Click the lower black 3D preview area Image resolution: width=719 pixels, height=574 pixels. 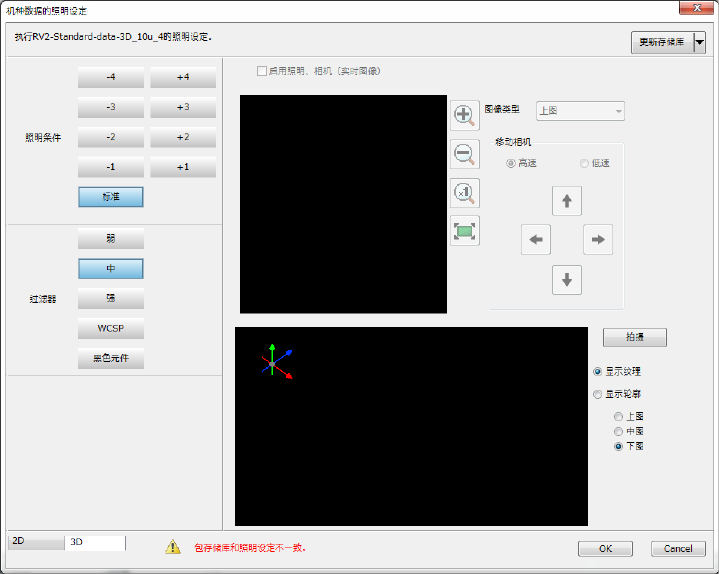(x=411, y=426)
